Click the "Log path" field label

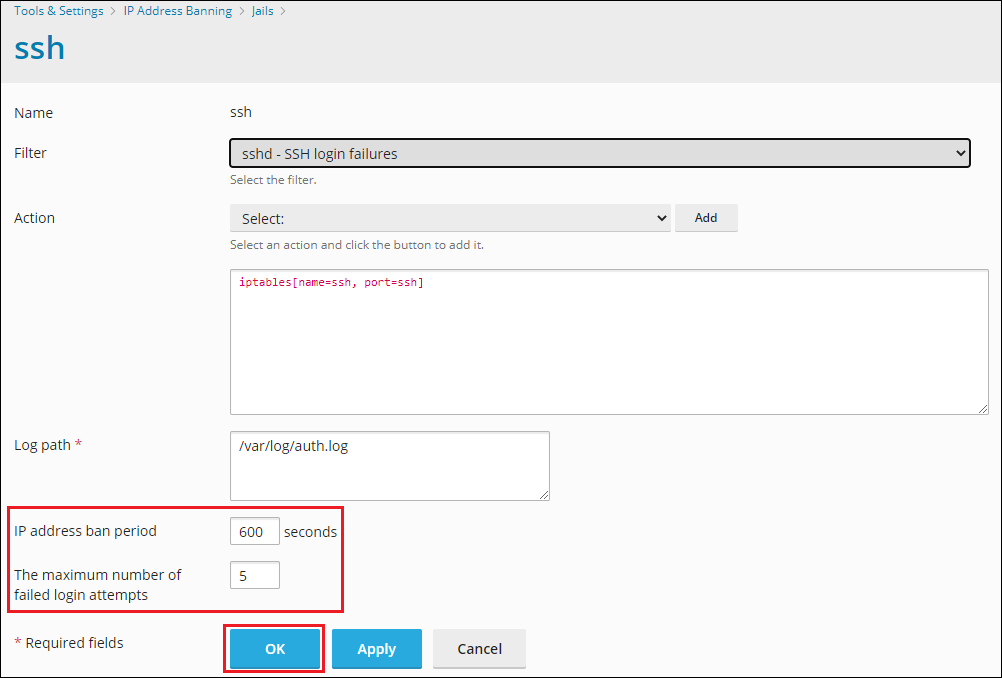tap(42, 445)
